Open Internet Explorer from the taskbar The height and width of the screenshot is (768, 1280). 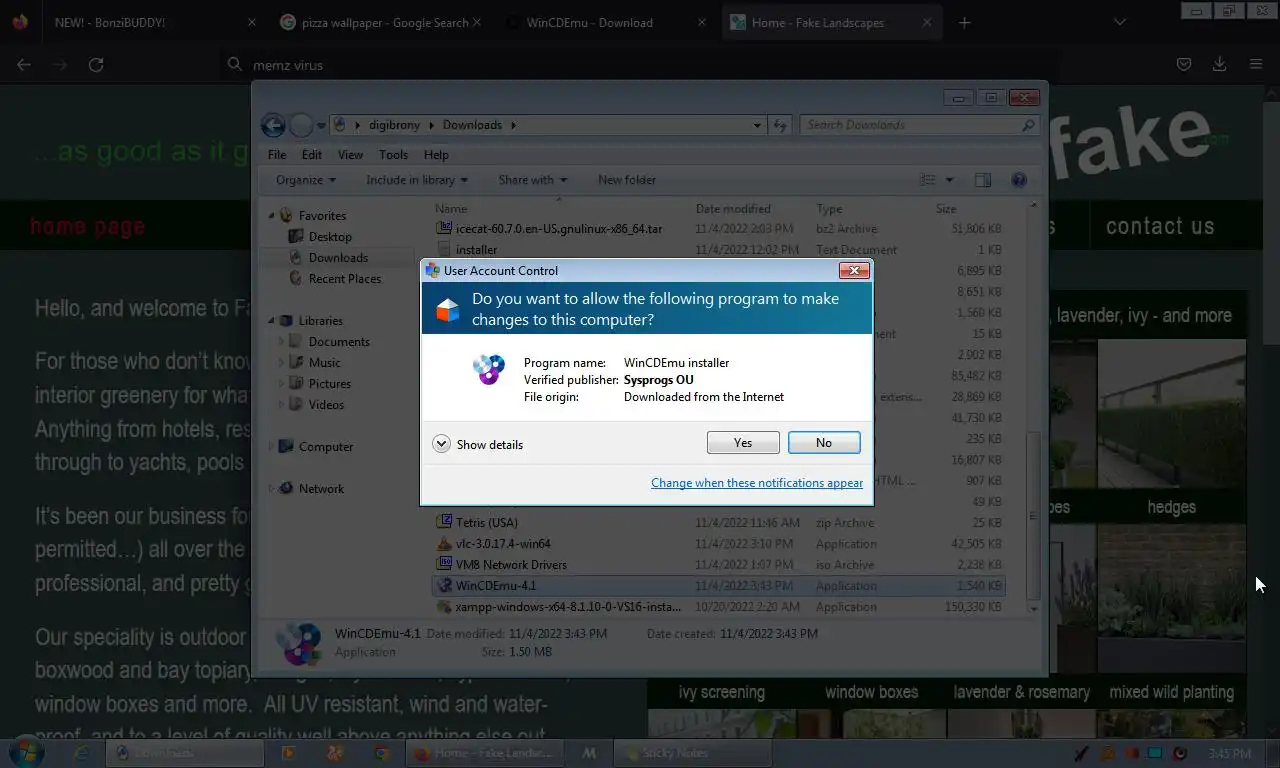[x=82, y=753]
